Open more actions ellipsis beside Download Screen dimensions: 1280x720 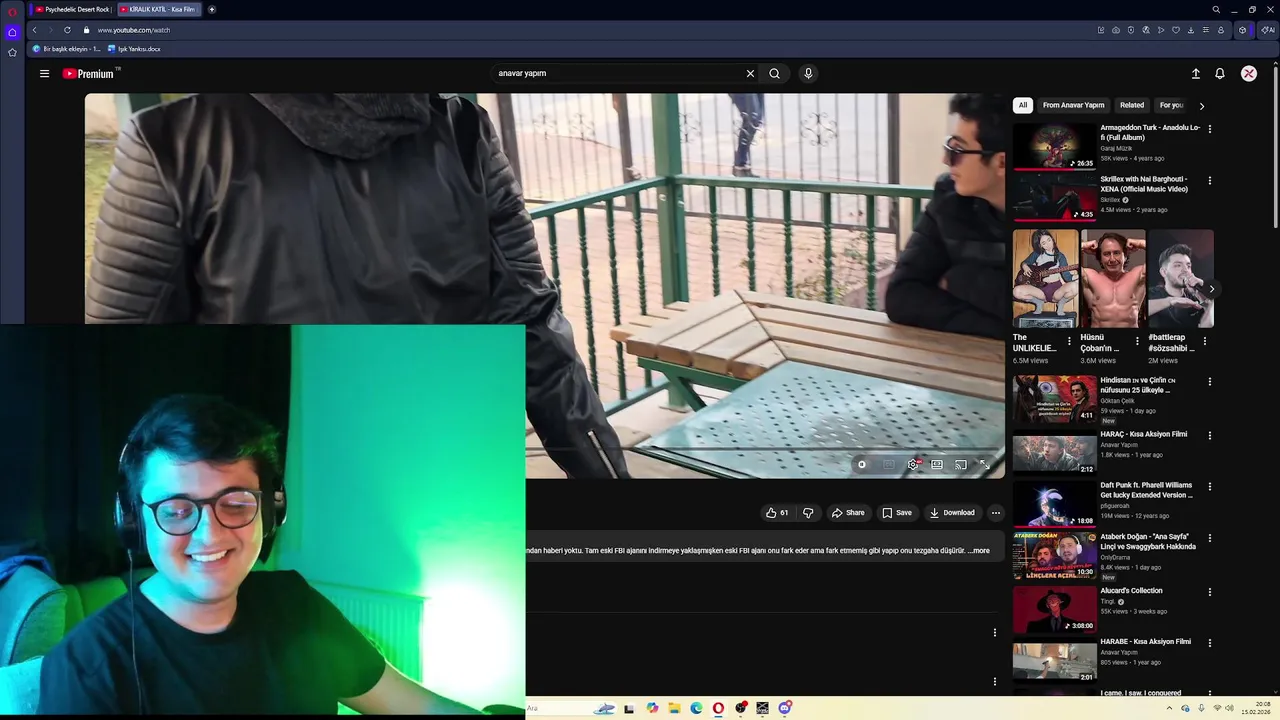click(995, 513)
